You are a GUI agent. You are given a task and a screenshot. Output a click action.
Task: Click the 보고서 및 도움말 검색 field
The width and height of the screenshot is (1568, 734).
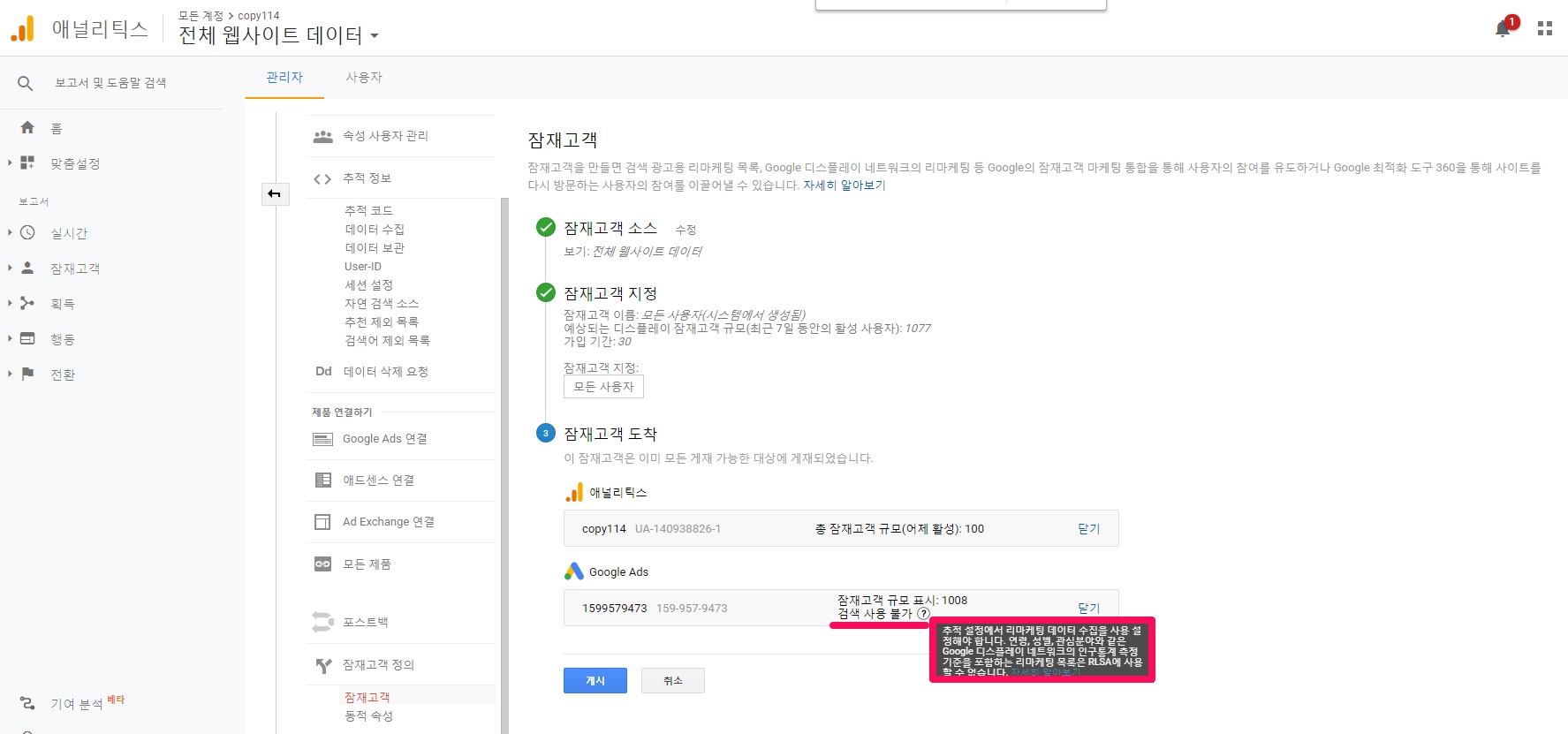[110, 83]
